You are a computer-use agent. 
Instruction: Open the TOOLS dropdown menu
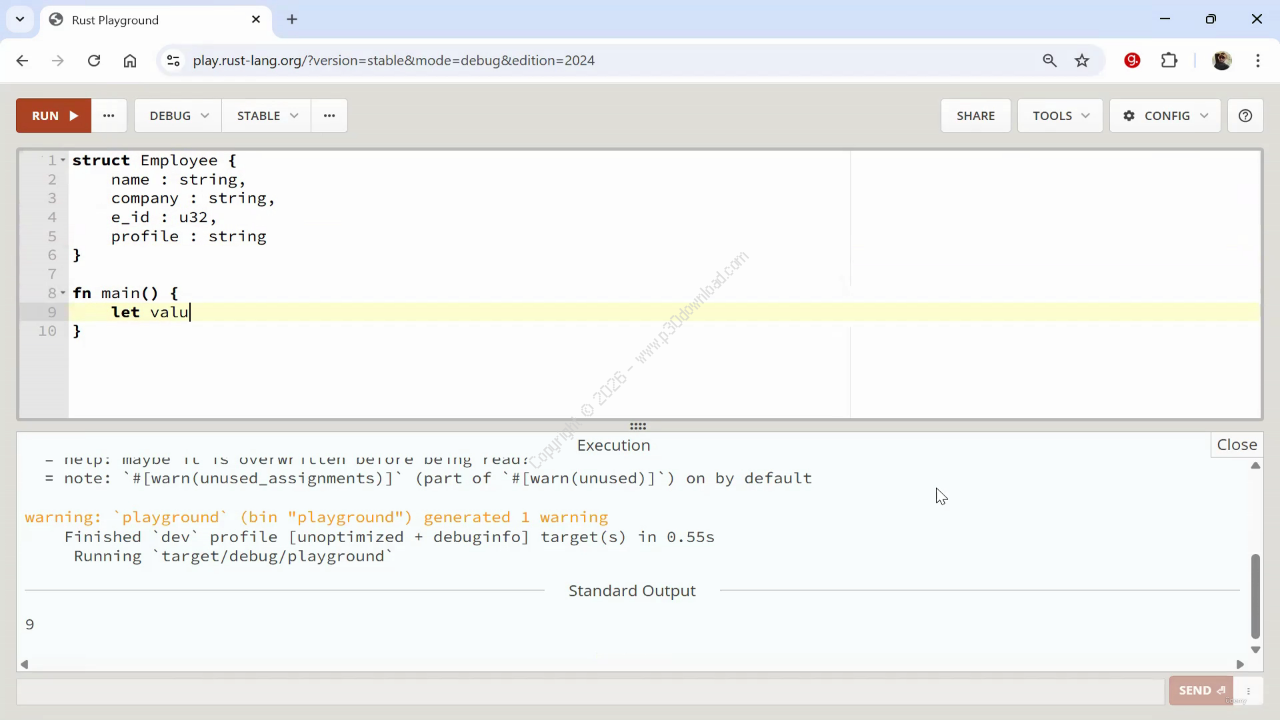(x=1060, y=116)
